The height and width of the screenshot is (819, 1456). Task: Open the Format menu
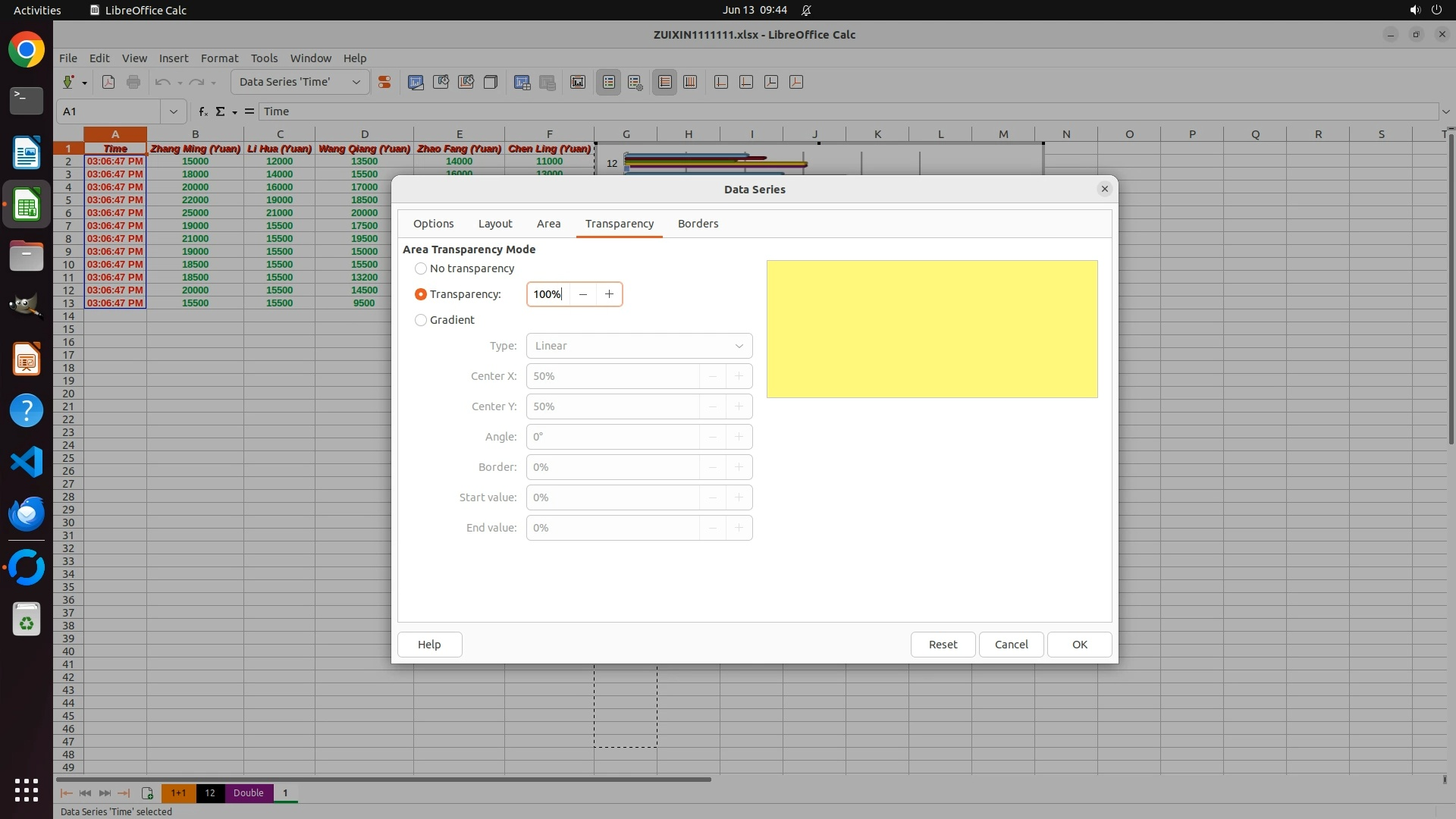219,58
